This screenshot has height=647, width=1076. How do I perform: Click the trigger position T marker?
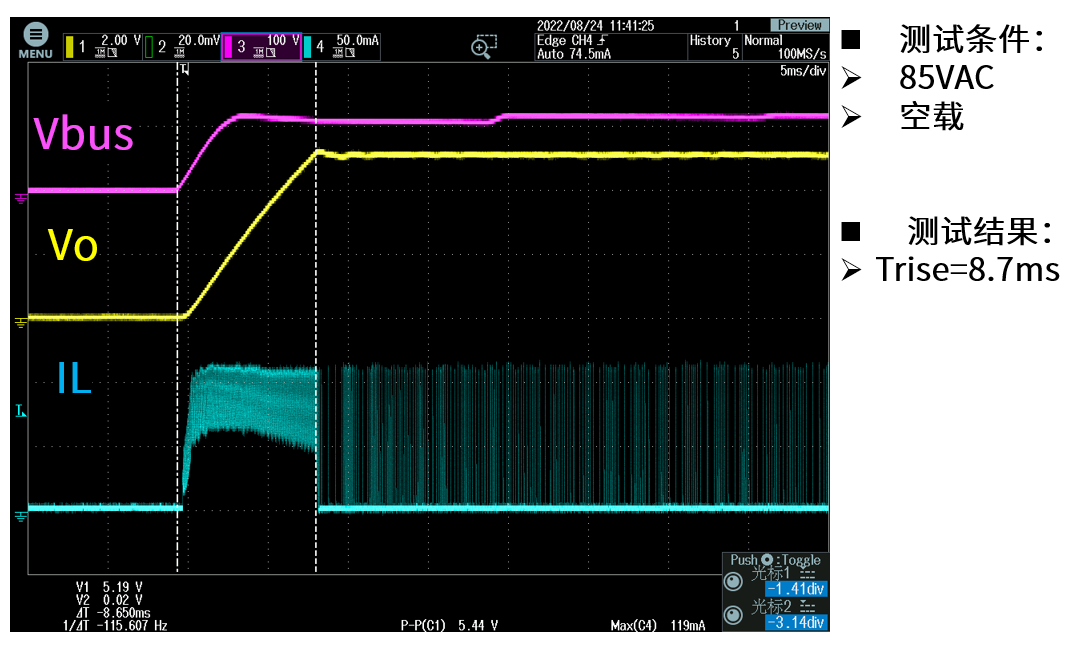184,69
